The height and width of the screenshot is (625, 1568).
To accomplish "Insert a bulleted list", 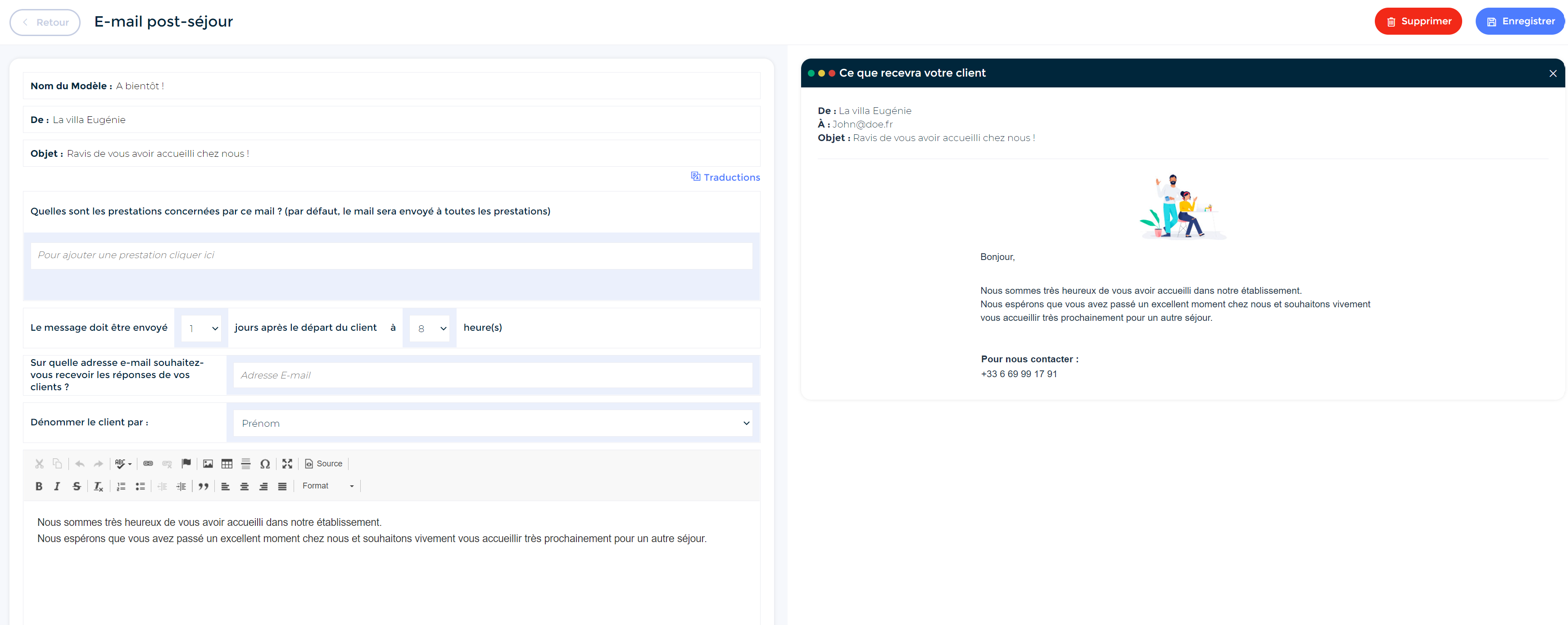I will 140,486.
